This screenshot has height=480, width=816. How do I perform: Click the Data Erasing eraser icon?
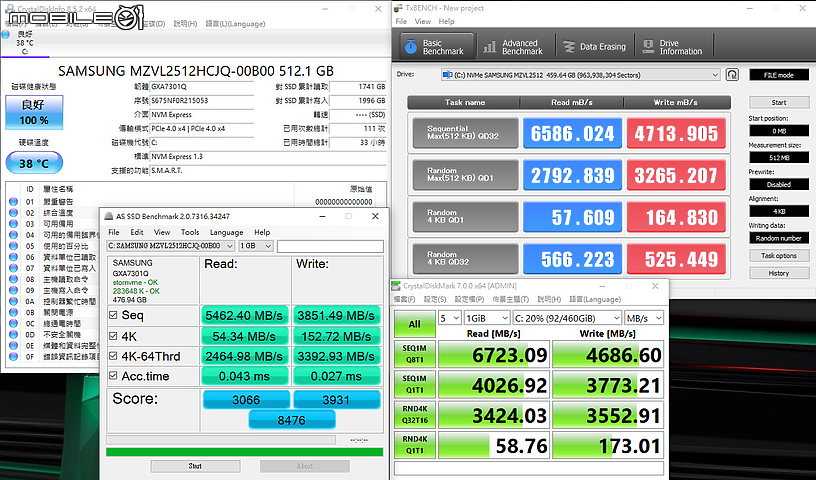coord(569,47)
